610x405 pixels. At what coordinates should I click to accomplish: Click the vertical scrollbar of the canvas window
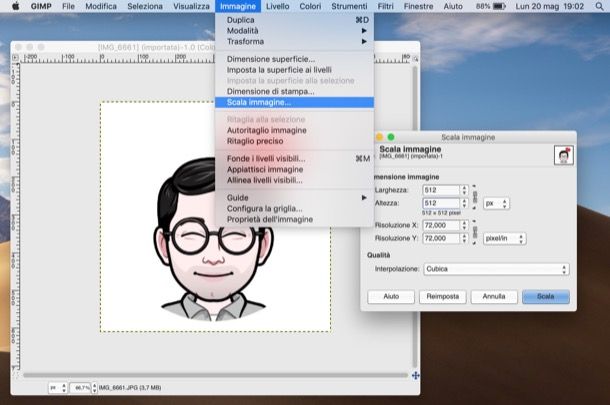[415, 217]
